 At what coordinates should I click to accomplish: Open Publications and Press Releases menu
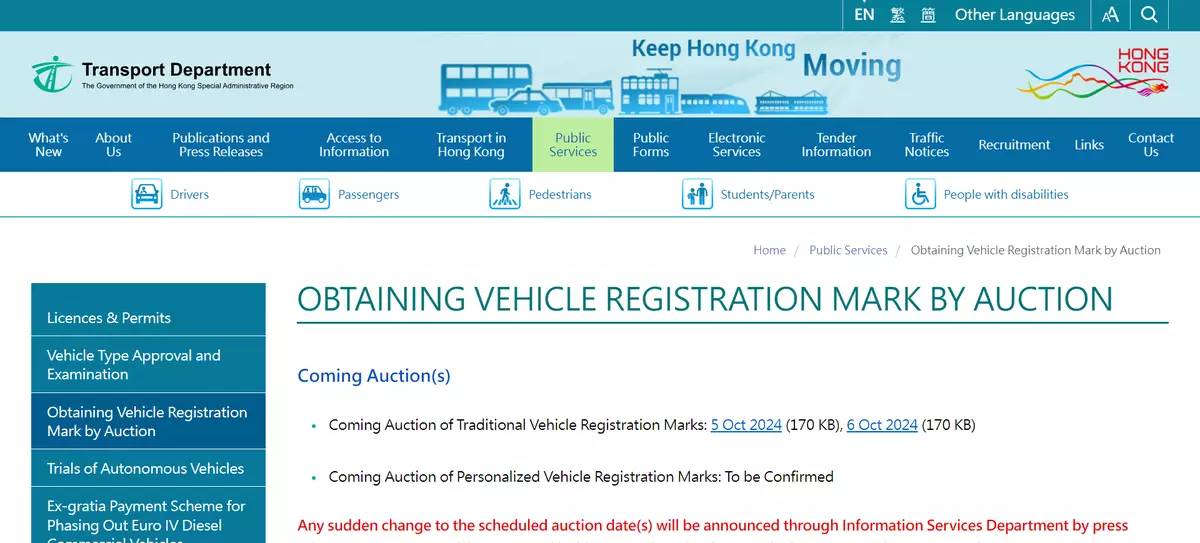click(x=221, y=145)
